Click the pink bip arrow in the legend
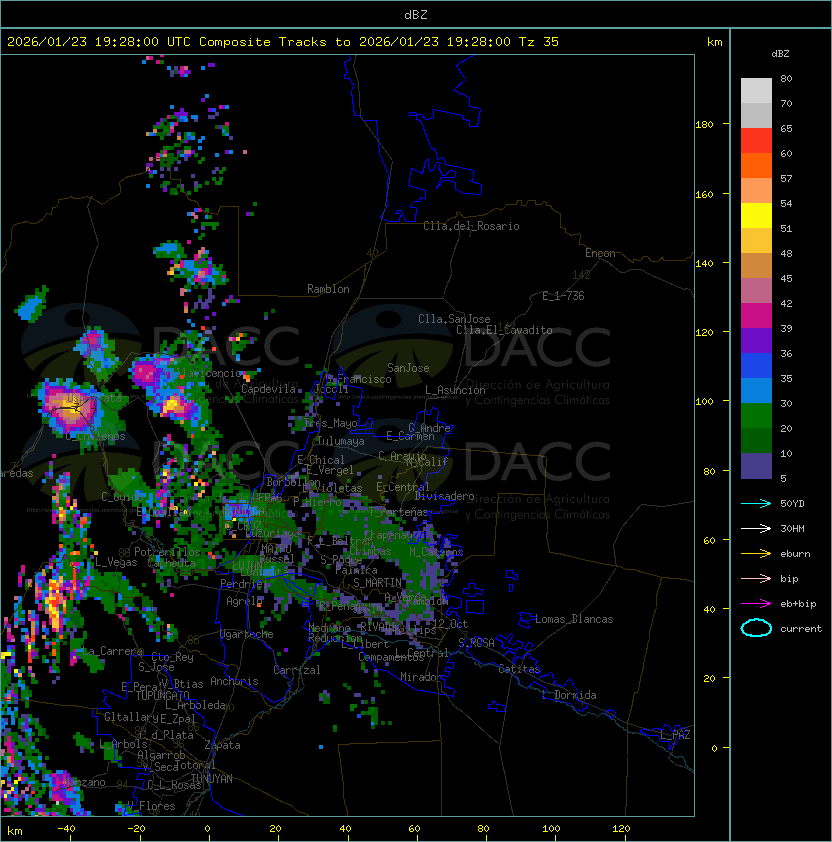 pos(756,579)
